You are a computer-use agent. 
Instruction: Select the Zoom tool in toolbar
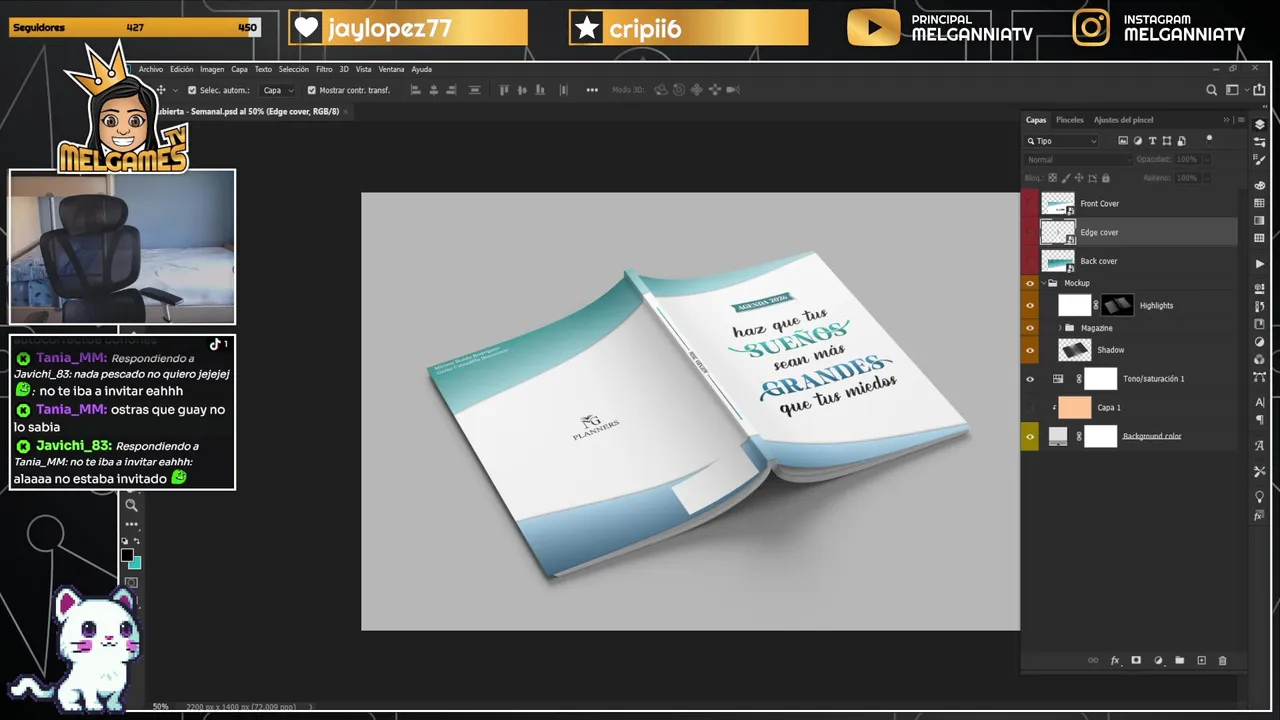(x=131, y=505)
